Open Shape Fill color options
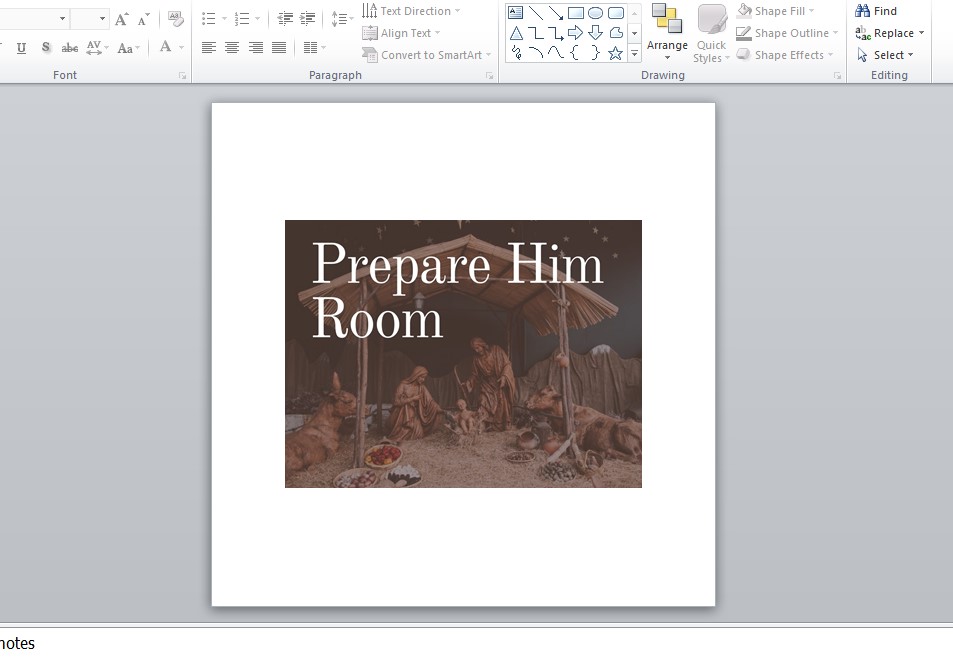The image size is (953, 663). point(775,11)
